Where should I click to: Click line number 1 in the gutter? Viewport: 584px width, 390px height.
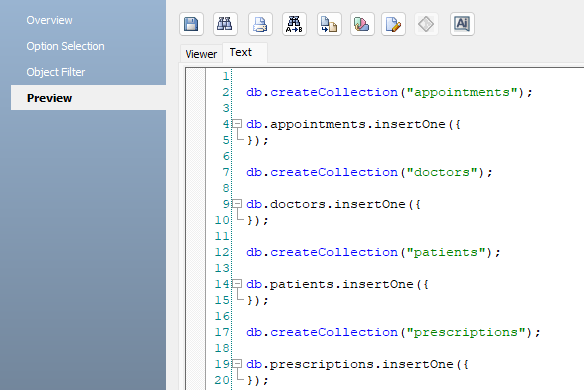click(226, 76)
